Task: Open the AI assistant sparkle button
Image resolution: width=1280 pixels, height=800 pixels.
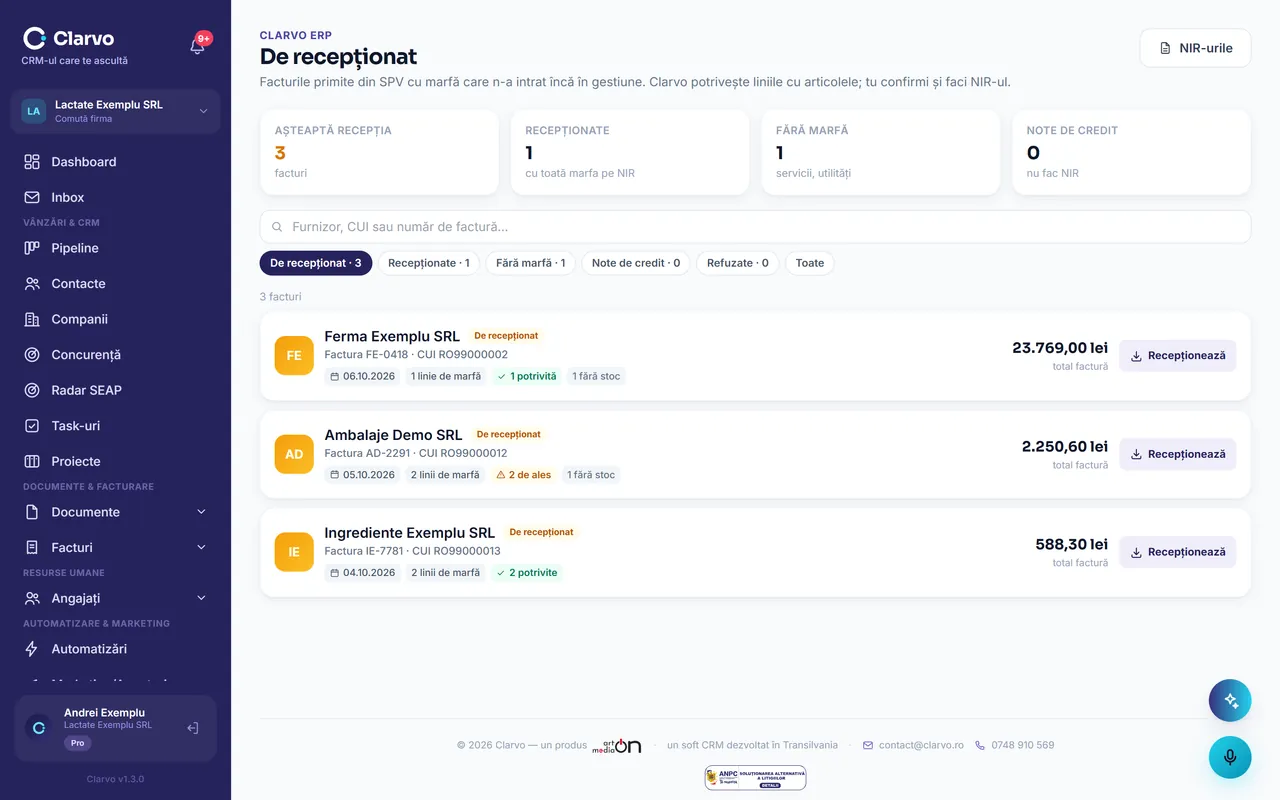Action: pyautogui.click(x=1230, y=701)
